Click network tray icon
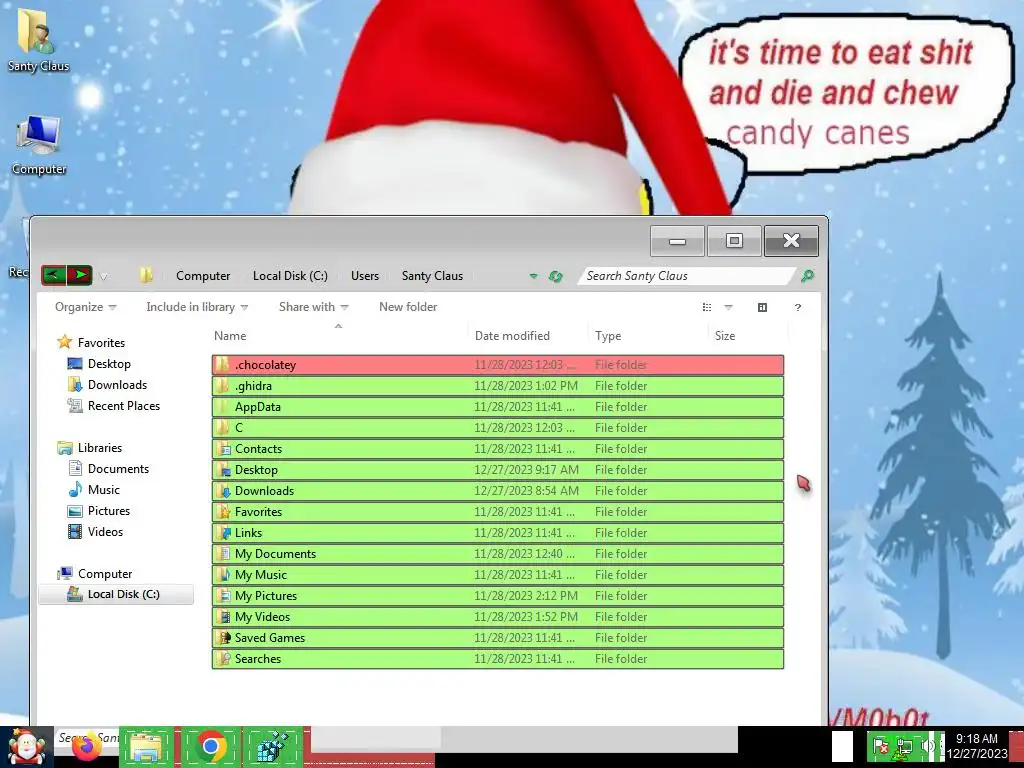The image size is (1024, 768). coord(905,746)
